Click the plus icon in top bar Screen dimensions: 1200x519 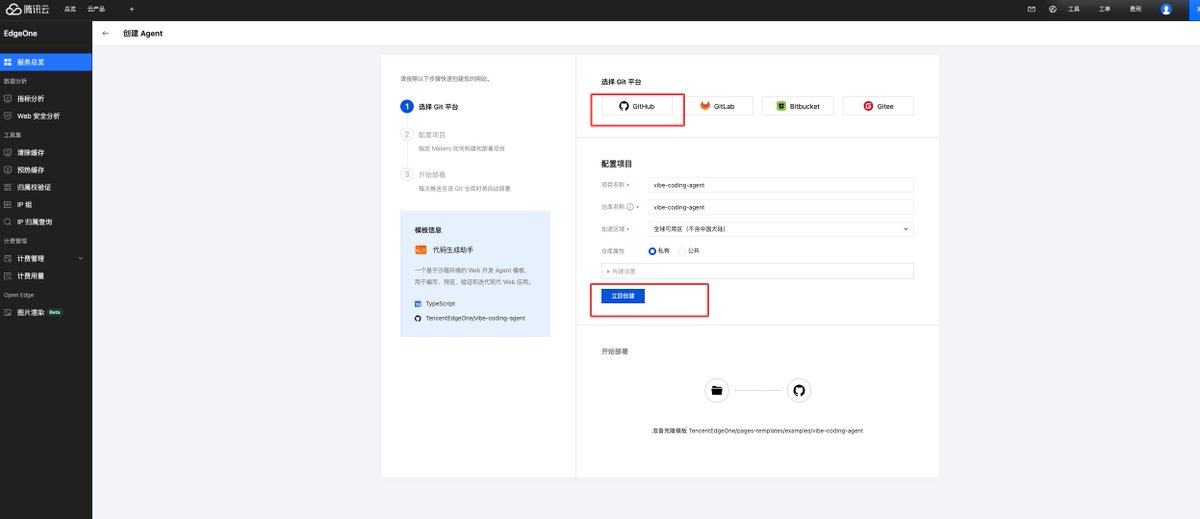[132, 8]
